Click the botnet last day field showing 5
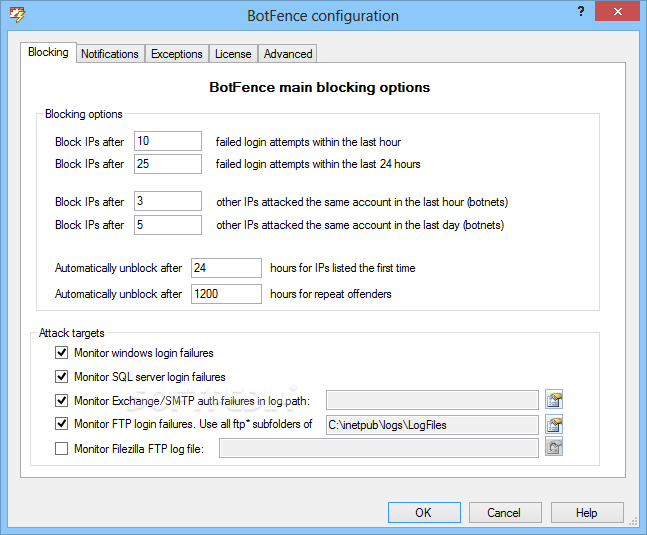 (x=168, y=225)
